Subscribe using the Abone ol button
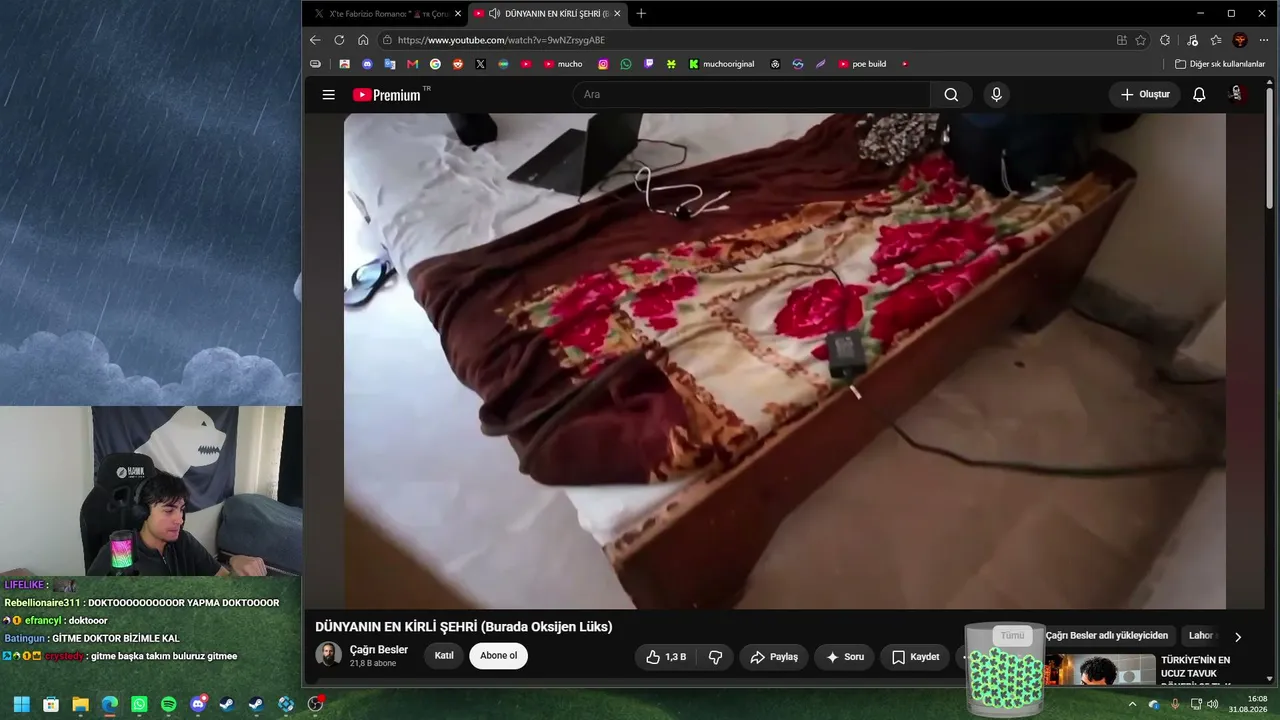This screenshot has width=1280, height=720. (x=498, y=656)
